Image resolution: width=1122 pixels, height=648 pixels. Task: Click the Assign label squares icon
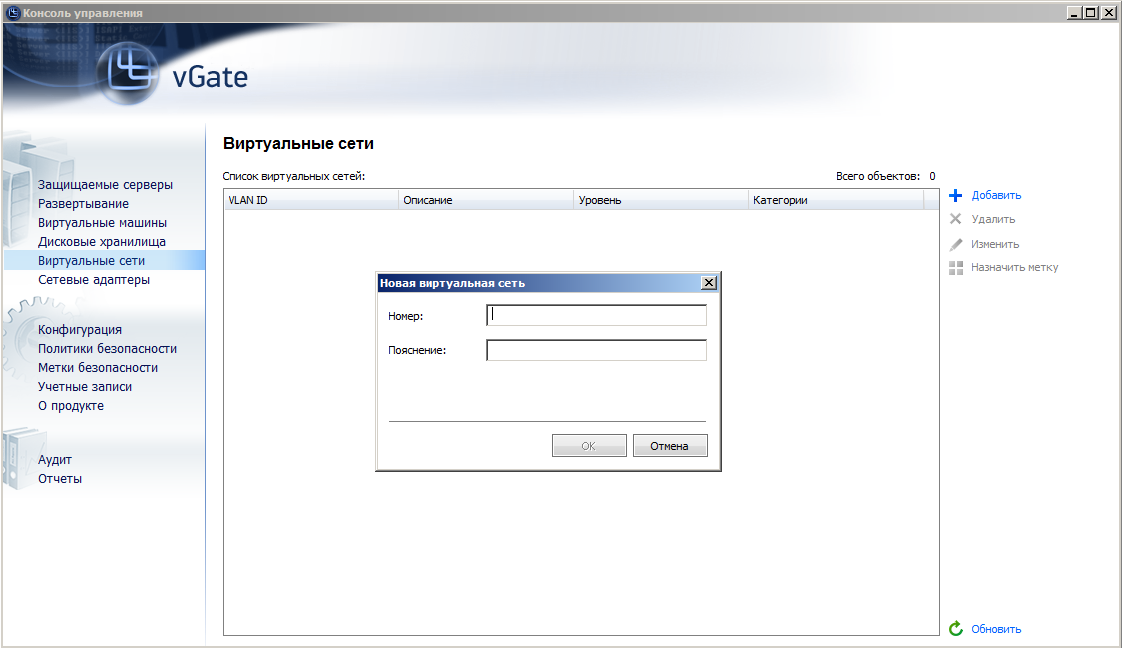pyautogui.click(x=956, y=267)
